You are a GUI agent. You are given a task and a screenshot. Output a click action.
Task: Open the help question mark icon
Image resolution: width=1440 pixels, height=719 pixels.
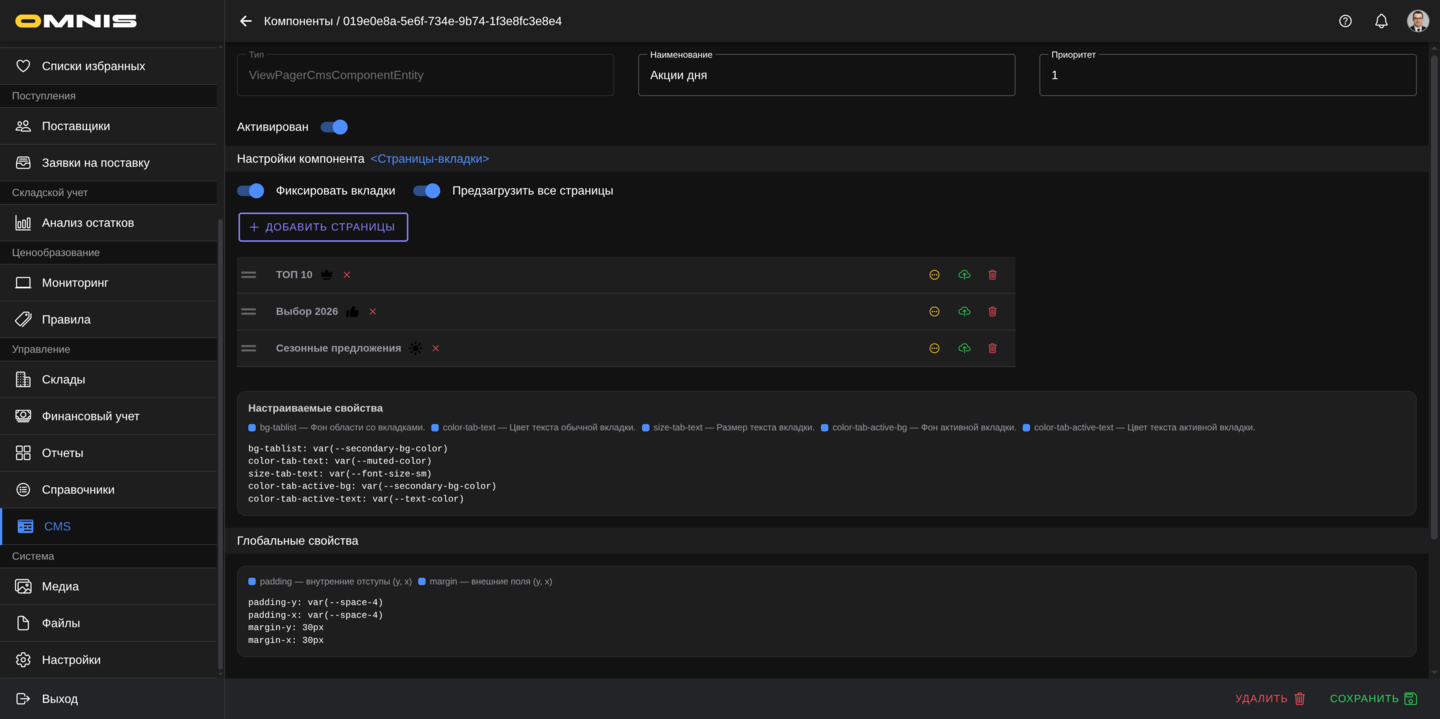(1345, 21)
